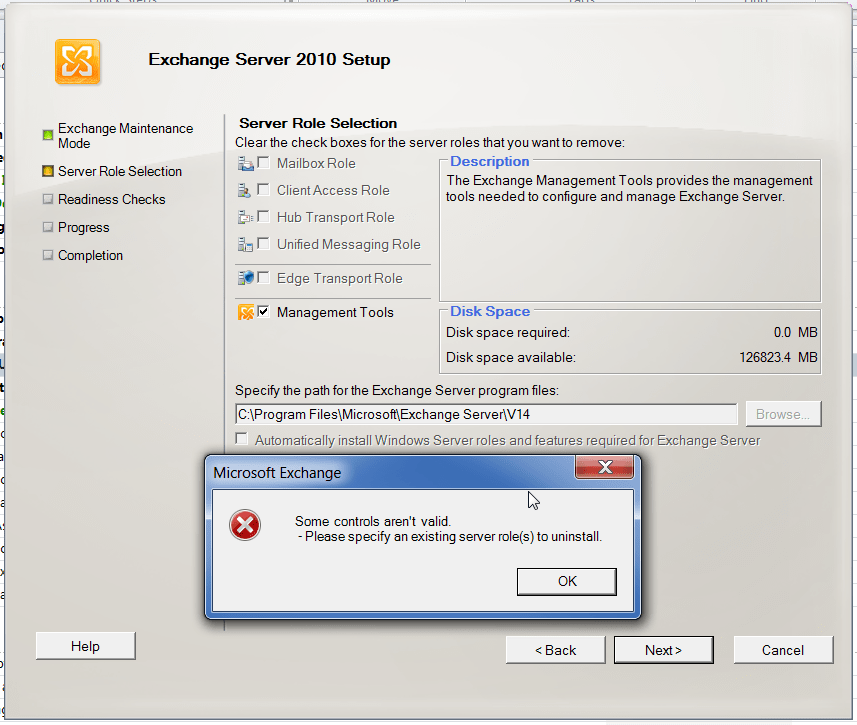Click the Exchange Server logo in the header

tap(77, 61)
